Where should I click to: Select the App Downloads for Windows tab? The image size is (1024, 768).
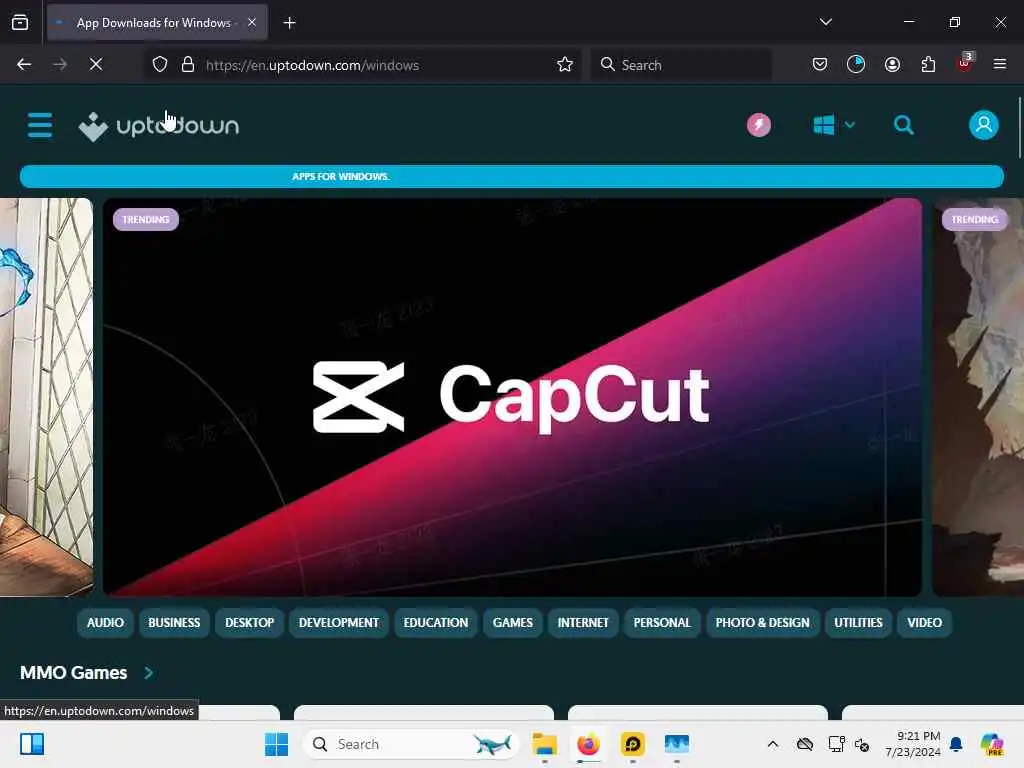tap(157, 23)
